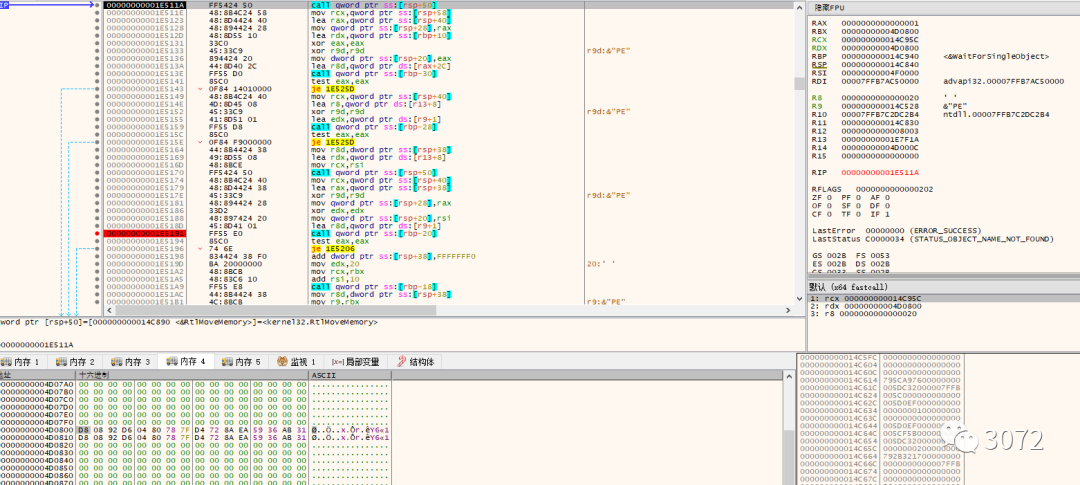1080x485 pixels.
Task: Click the 十六进制 hex column header
Action: (x=193, y=375)
